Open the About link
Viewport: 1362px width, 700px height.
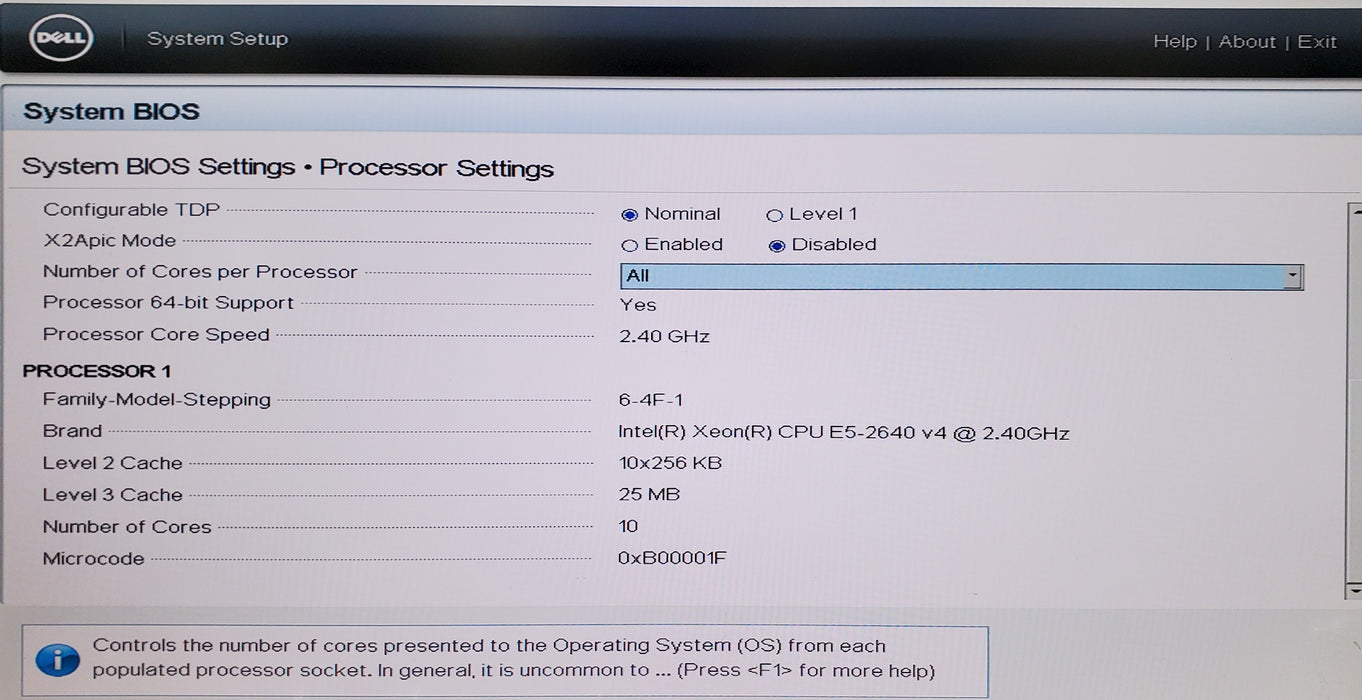click(x=1247, y=41)
